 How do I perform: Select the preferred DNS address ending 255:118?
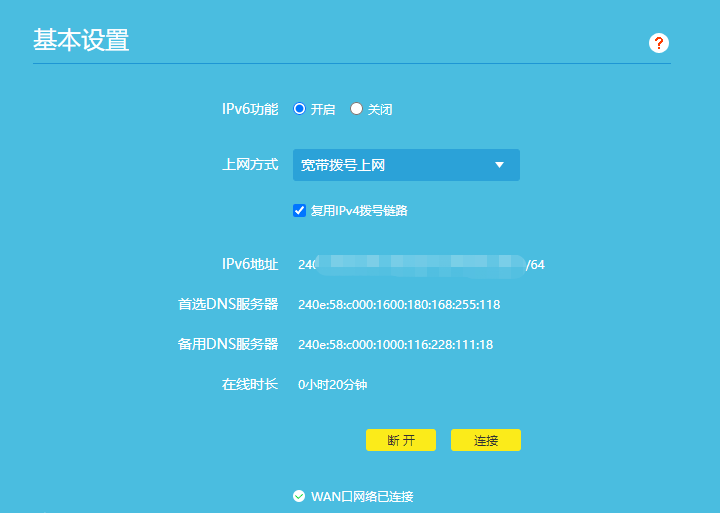(398, 304)
